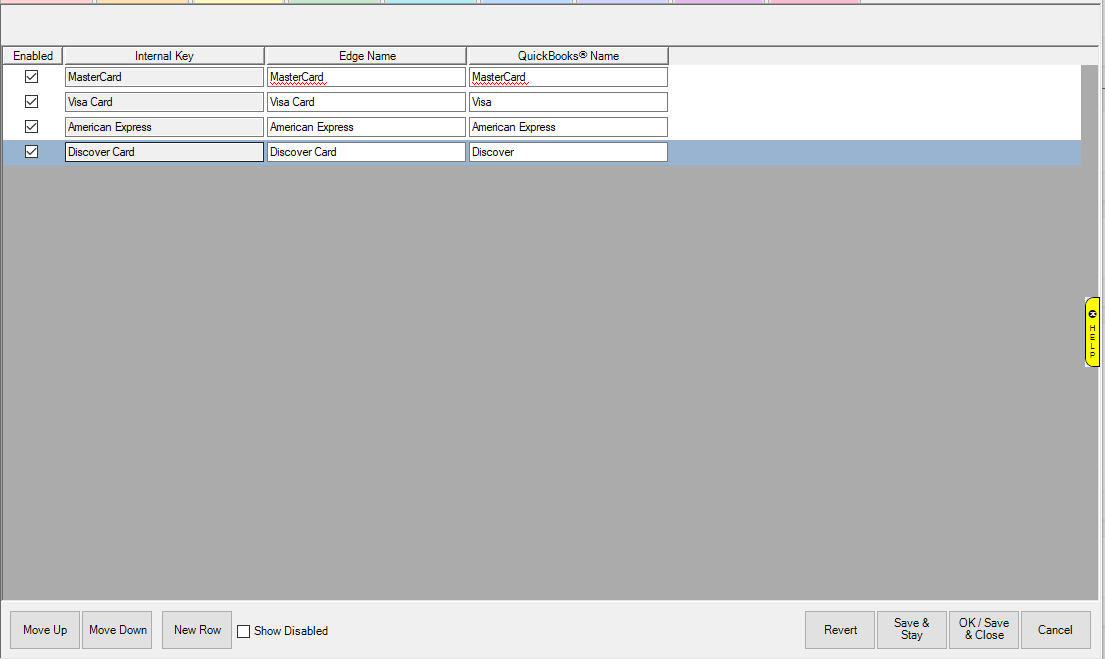Cancel the dialog

coord(1055,630)
